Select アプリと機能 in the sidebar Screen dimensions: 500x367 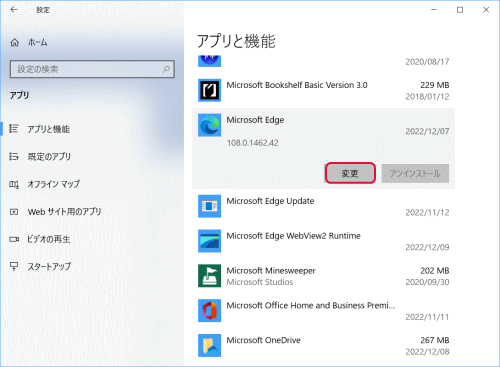click(49, 129)
